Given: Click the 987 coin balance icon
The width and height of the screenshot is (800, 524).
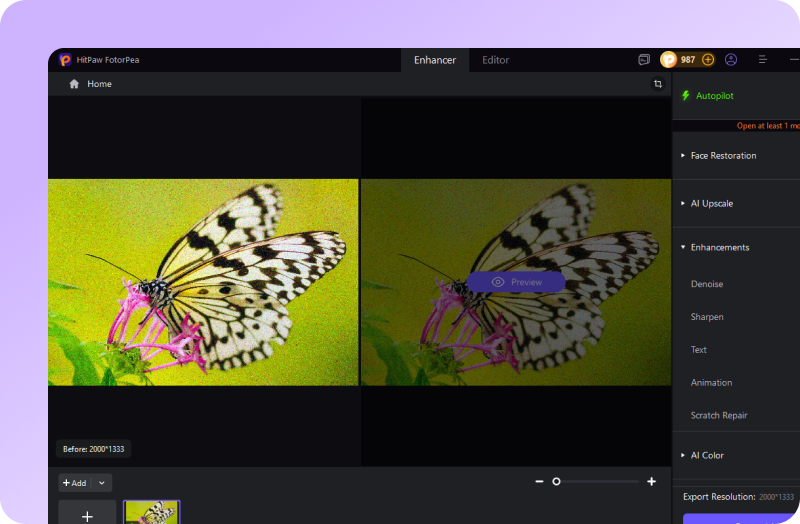Looking at the screenshot, I should 668,60.
